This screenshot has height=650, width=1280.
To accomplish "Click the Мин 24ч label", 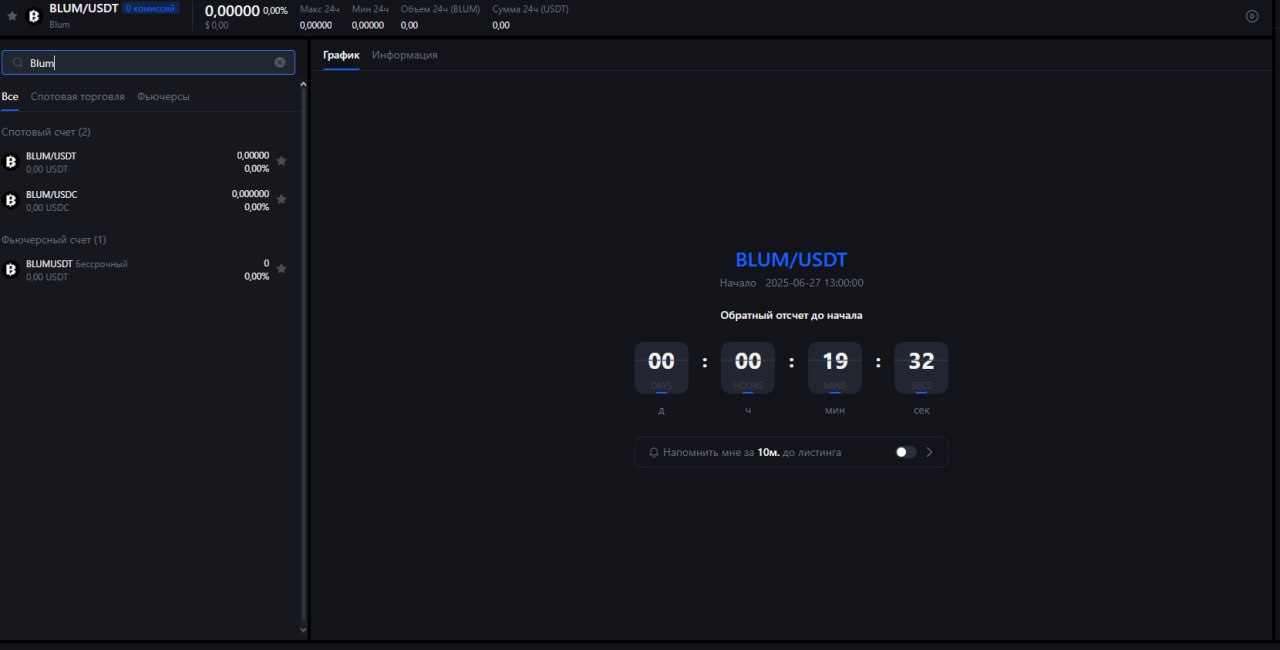I will (x=370, y=9).
